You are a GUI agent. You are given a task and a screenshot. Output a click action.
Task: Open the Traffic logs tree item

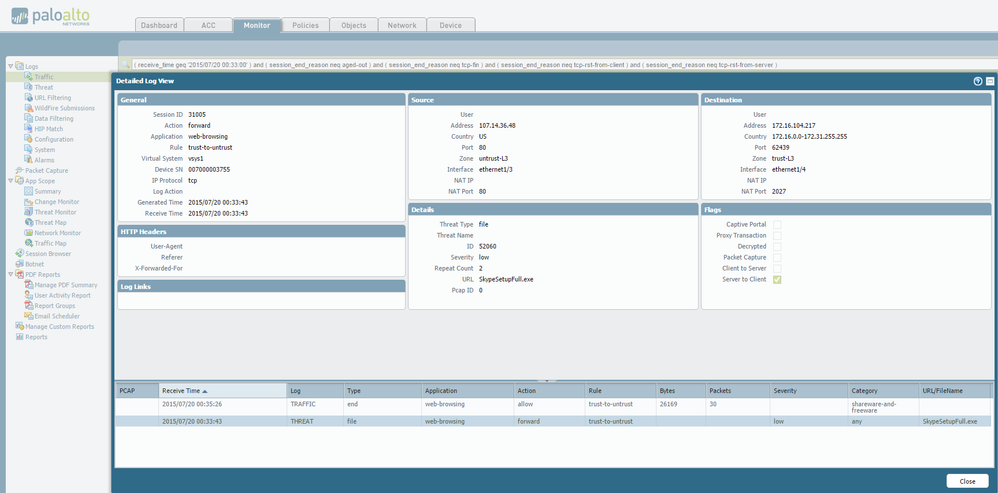(x=43, y=77)
